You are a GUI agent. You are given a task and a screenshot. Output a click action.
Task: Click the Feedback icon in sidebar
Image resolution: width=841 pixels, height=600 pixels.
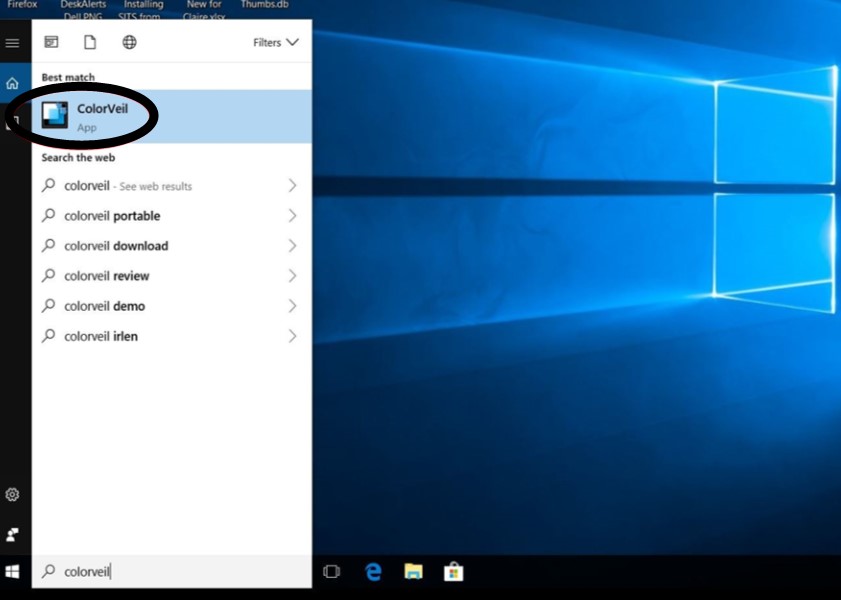click(x=13, y=534)
